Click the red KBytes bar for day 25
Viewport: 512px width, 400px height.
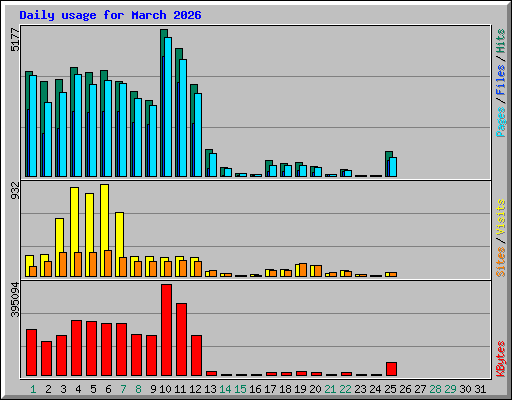tap(391, 369)
